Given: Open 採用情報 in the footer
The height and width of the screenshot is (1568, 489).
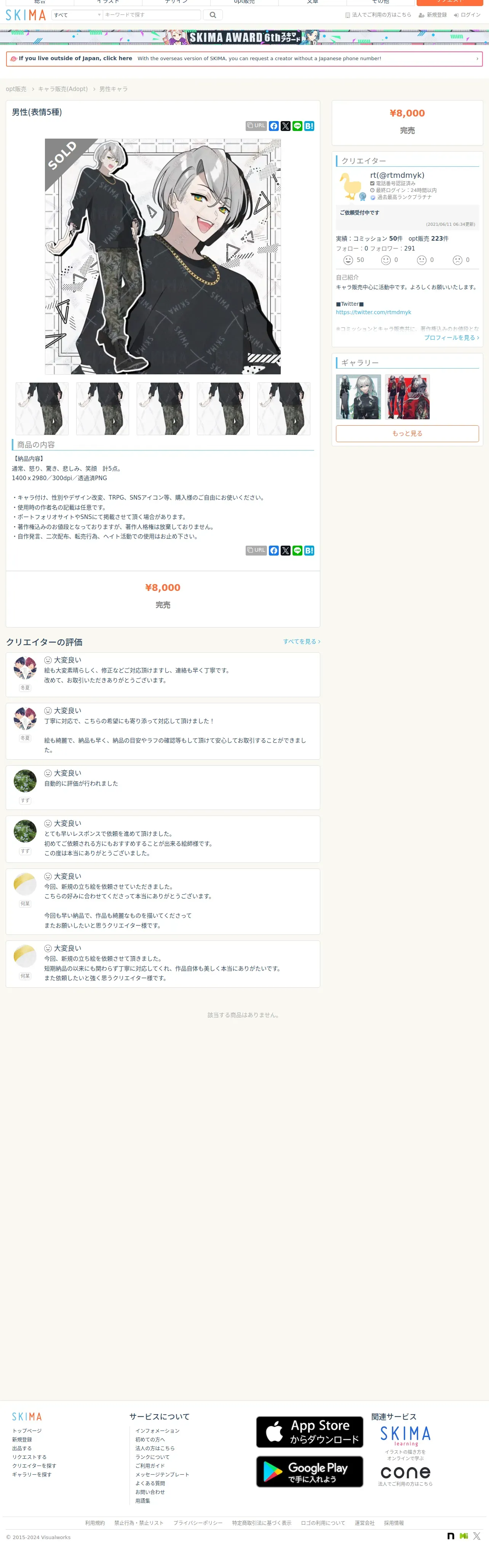Looking at the screenshot, I should pos(394,1523).
